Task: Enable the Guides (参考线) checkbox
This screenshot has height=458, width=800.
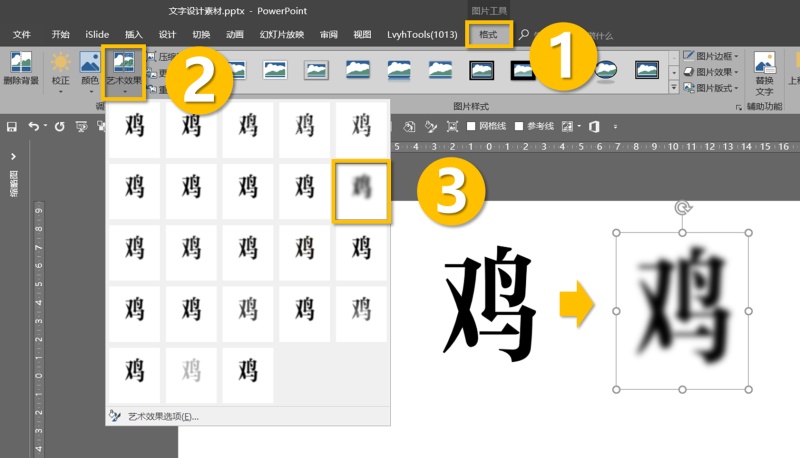Action: click(519, 126)
